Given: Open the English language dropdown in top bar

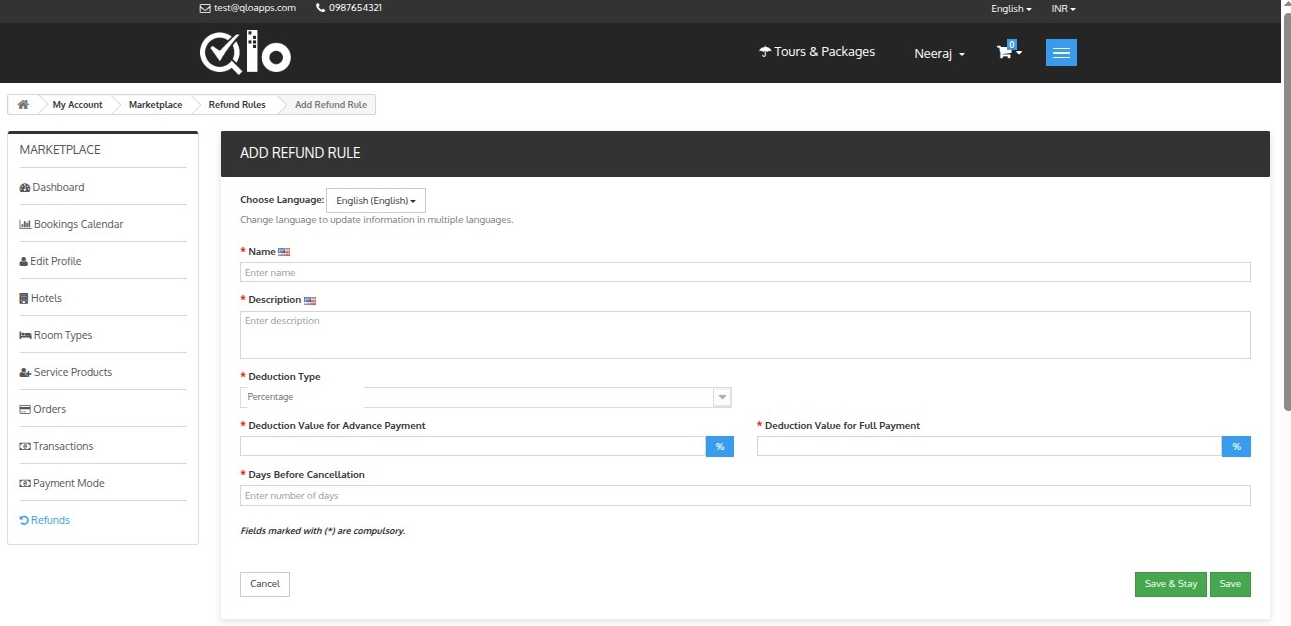Looking at the screenshot, I should point(1011,8).
